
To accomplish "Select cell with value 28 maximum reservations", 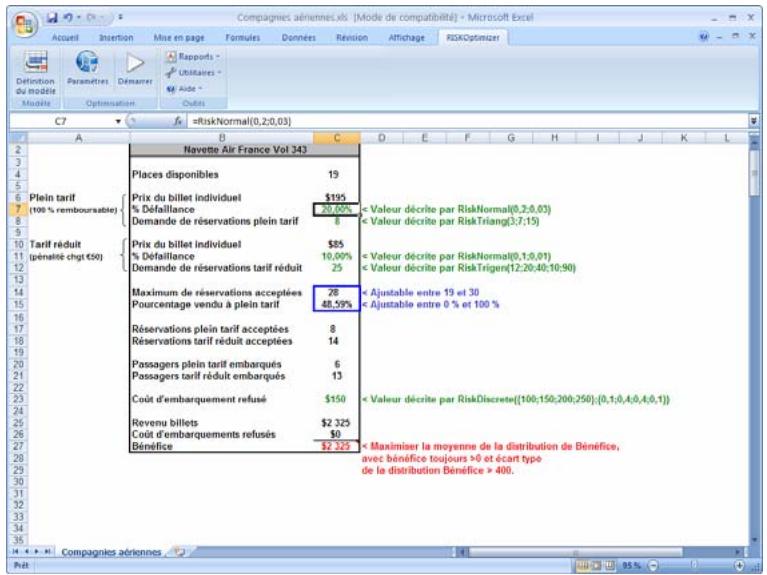I will click(336, 293).
